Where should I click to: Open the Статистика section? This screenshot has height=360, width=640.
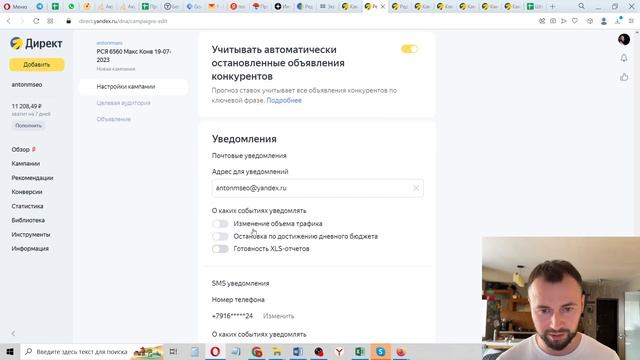coord(27,206)
